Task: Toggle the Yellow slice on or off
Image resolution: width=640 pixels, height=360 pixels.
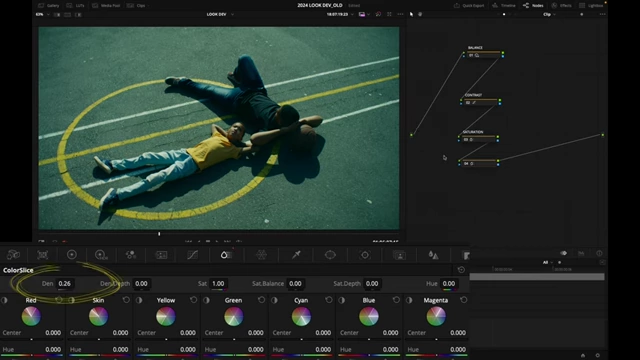Action: (139, 300)
